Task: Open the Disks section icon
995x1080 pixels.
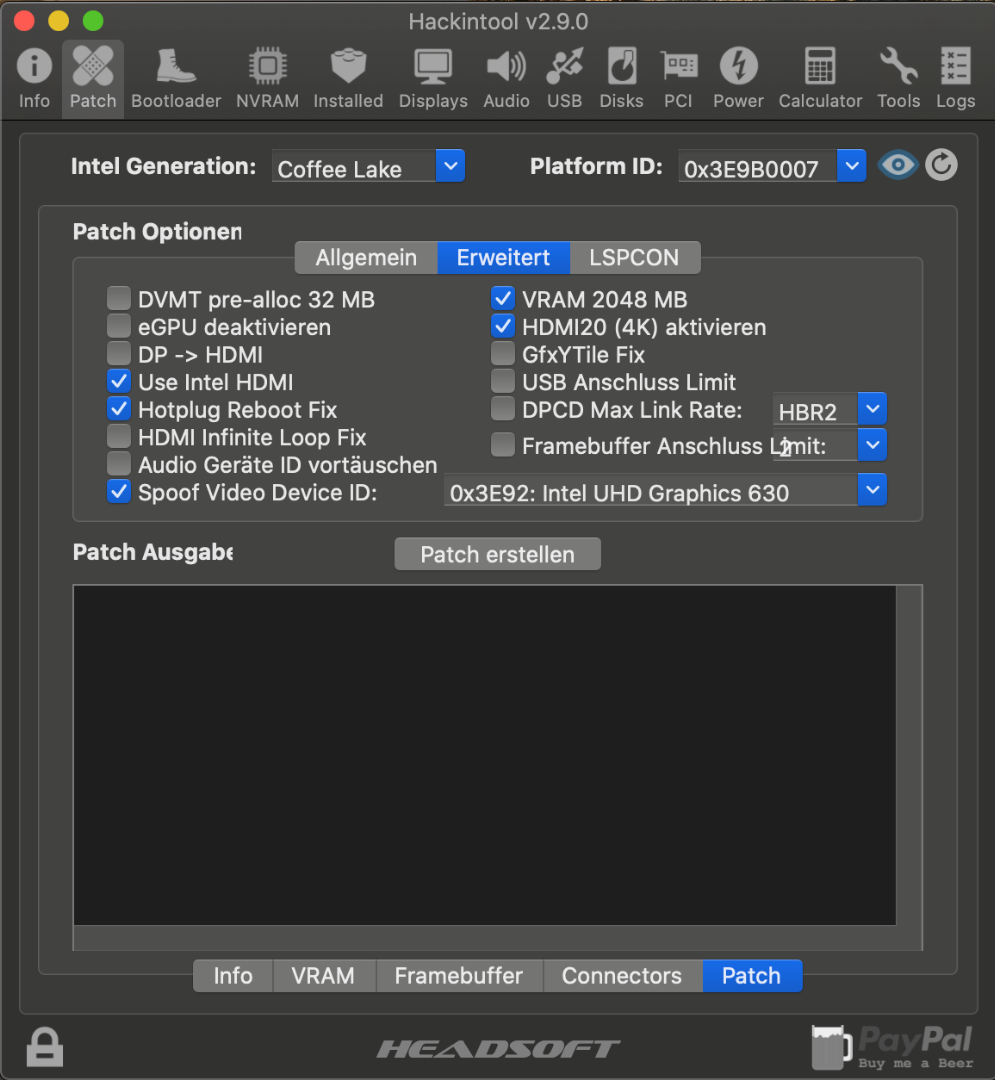Action: [621, 77]
